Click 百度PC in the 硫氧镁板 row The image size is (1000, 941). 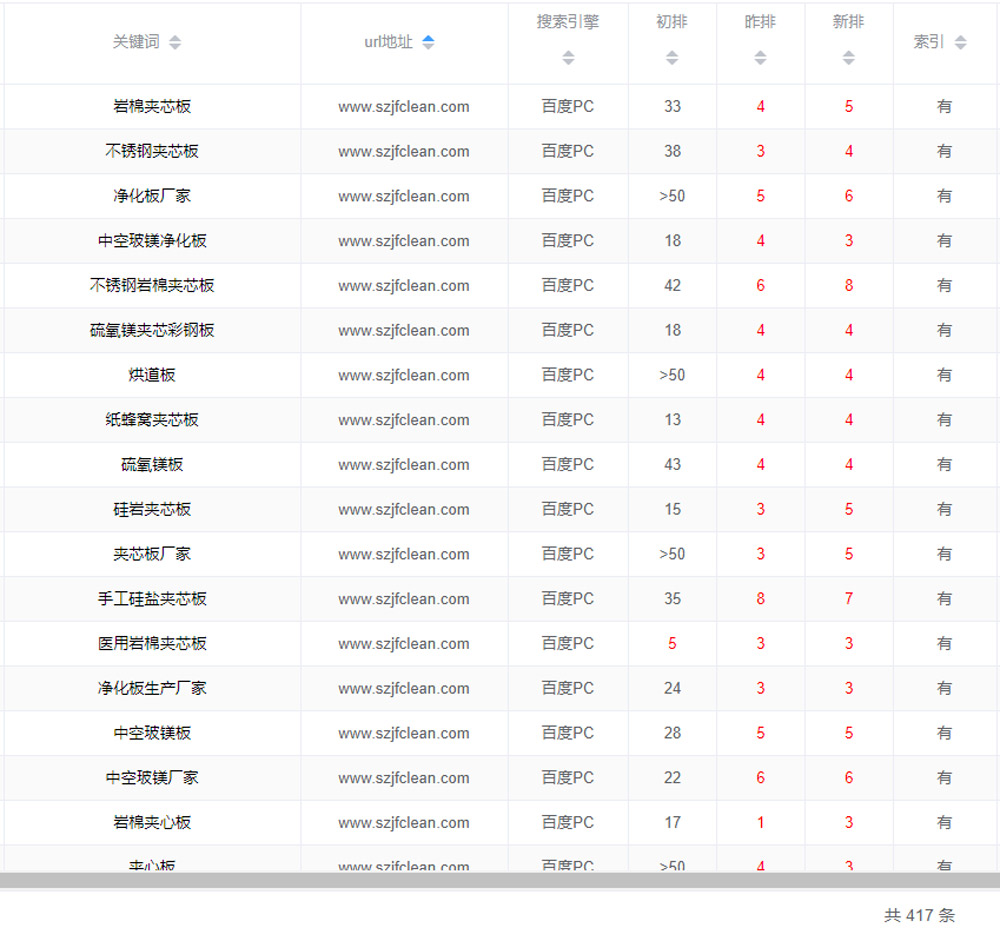(x=567, y=465)
